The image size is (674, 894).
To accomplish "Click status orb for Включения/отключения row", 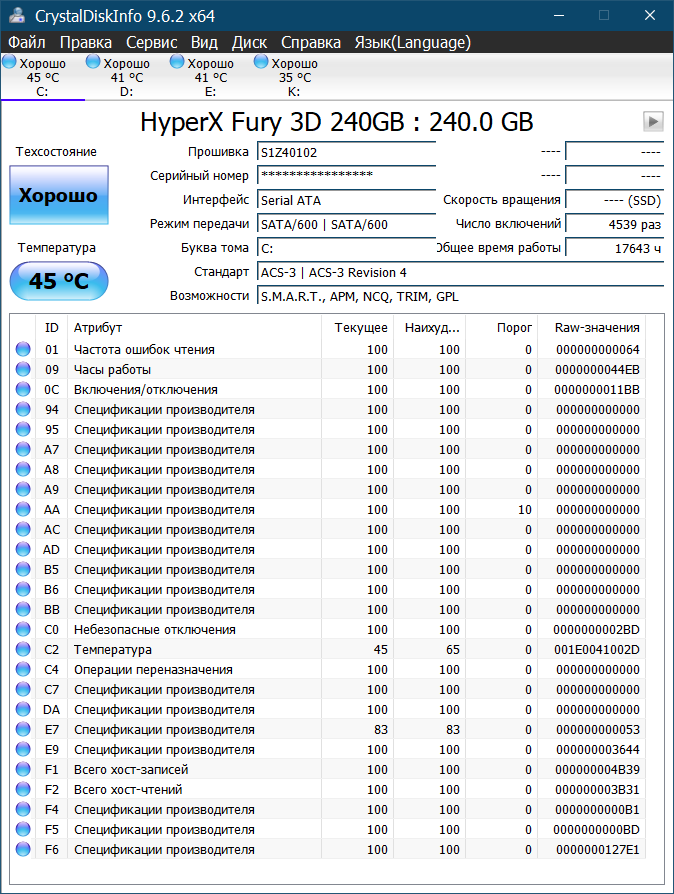I will point(23,389).
